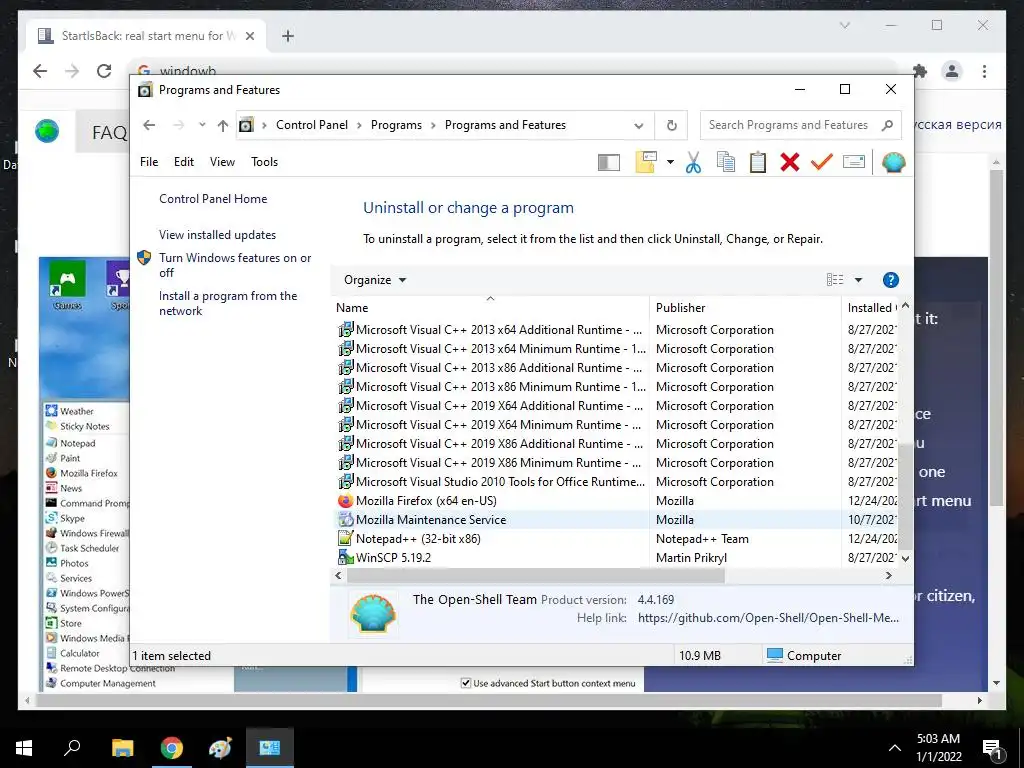Open a new Chrome tab

[287, 36]
